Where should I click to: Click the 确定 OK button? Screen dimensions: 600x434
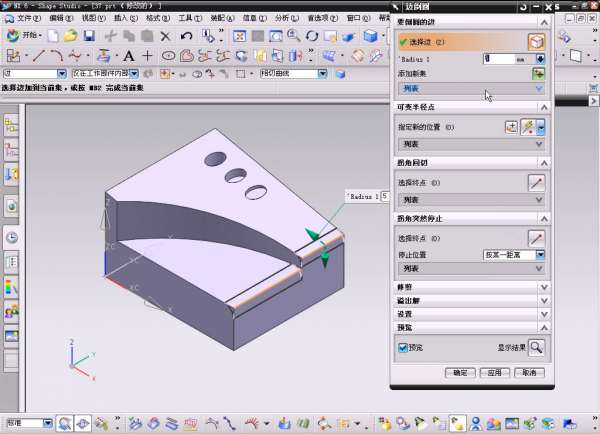pos(459,372)
